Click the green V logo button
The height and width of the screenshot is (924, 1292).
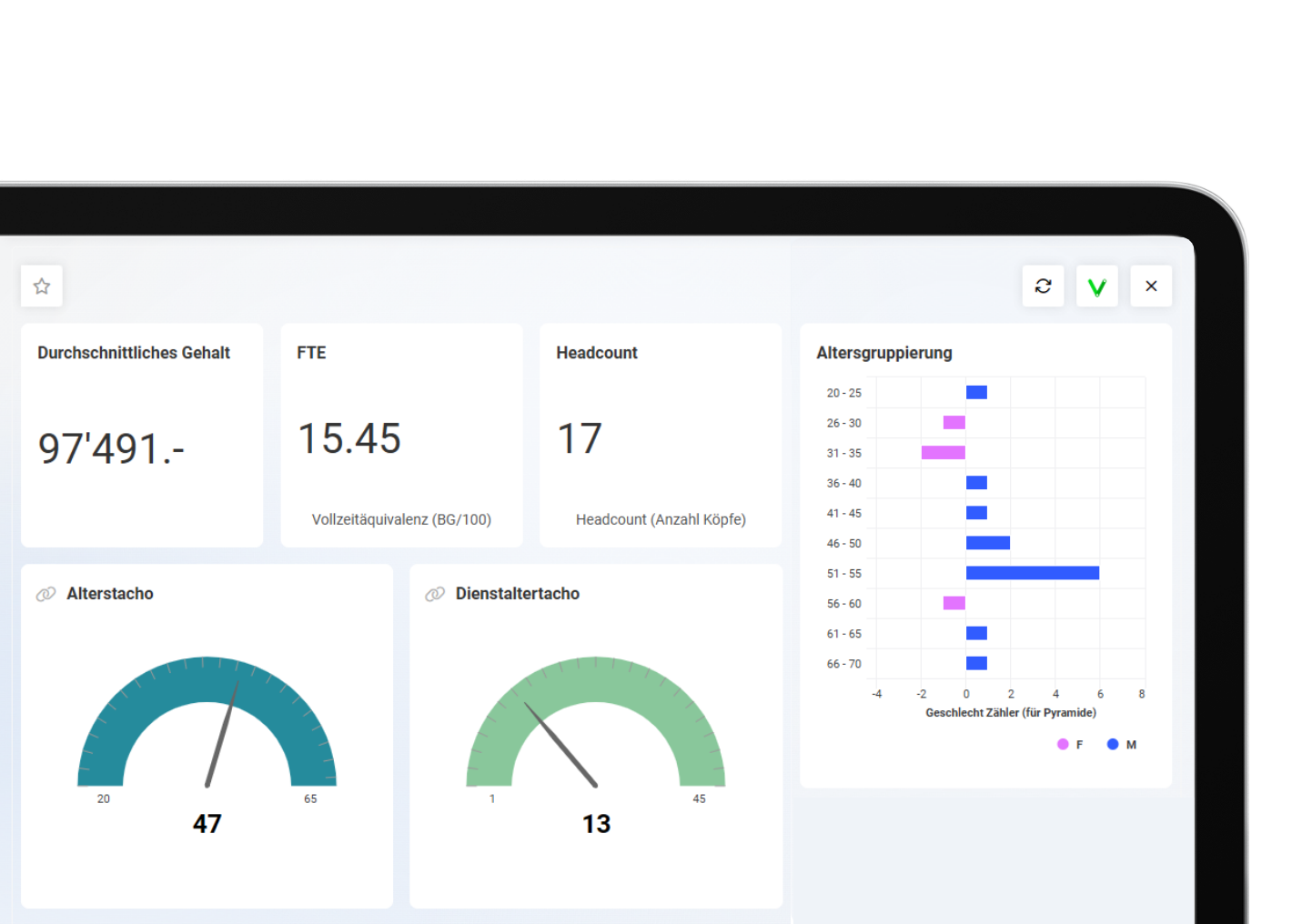[x=1096, y=286]
